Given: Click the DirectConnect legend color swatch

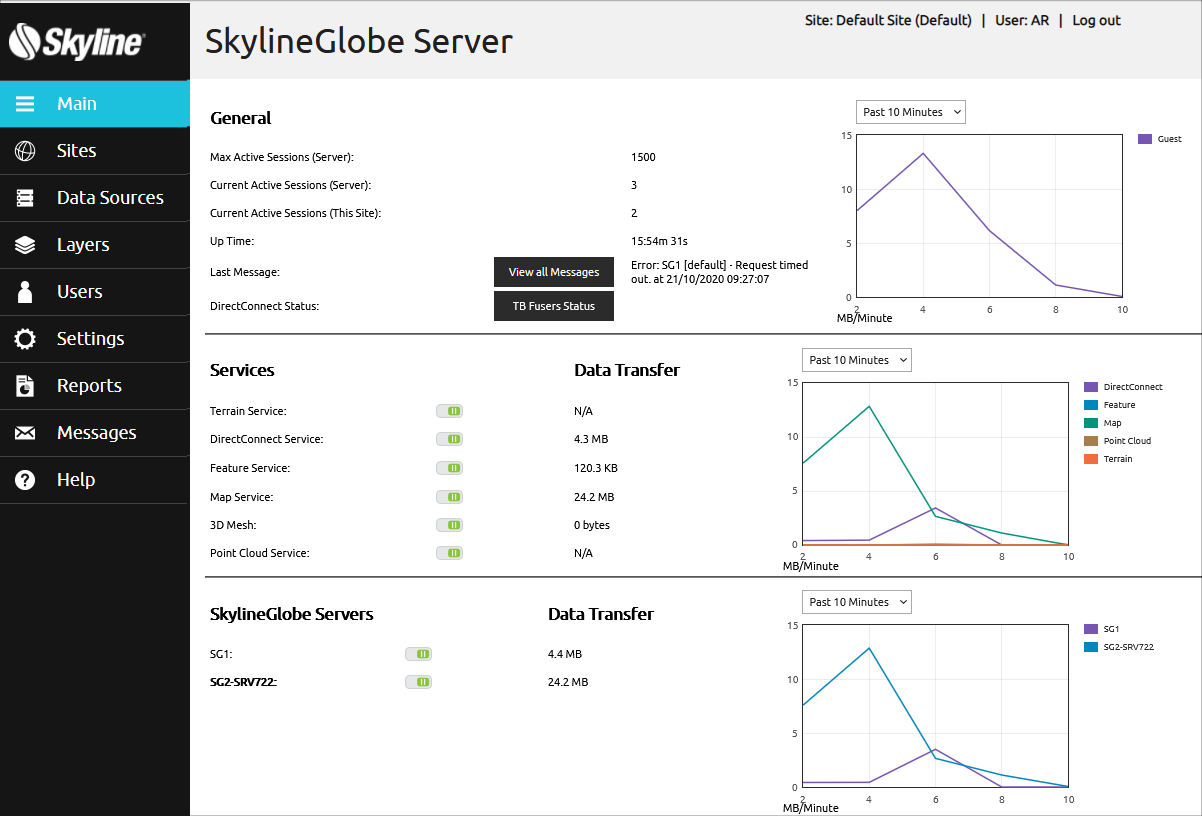Looking at the screenshot, I should click(x=1091, y=387).
